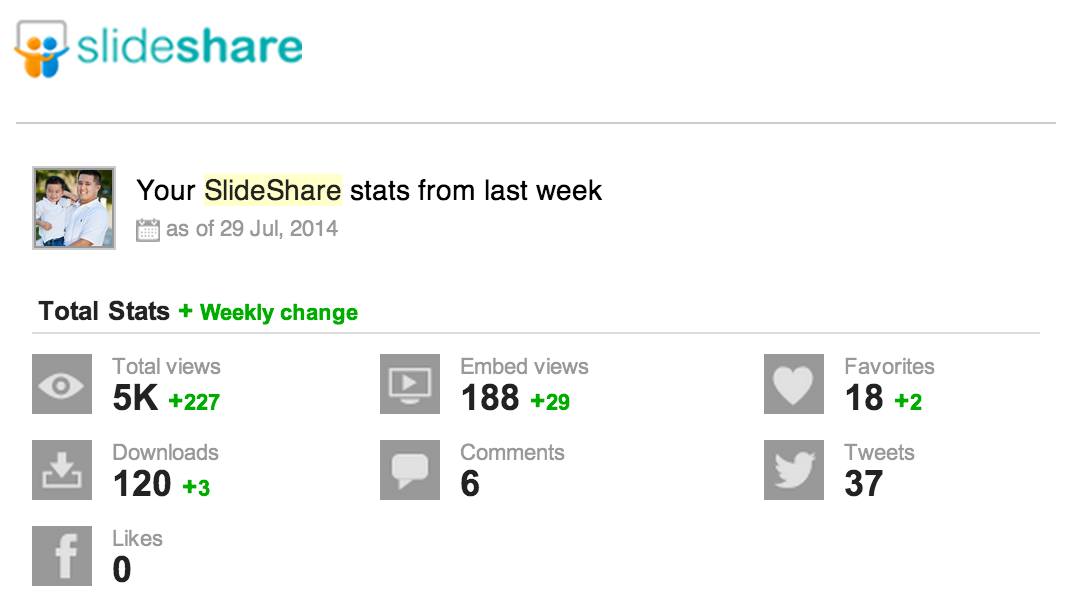Click the Total views eye icon
1080x612 pixels.
pos(62,384)
